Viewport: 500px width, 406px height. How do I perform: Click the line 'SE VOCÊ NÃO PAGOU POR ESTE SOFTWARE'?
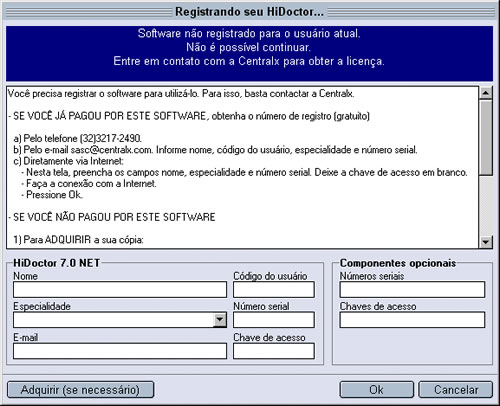click(x=112, y=217)
